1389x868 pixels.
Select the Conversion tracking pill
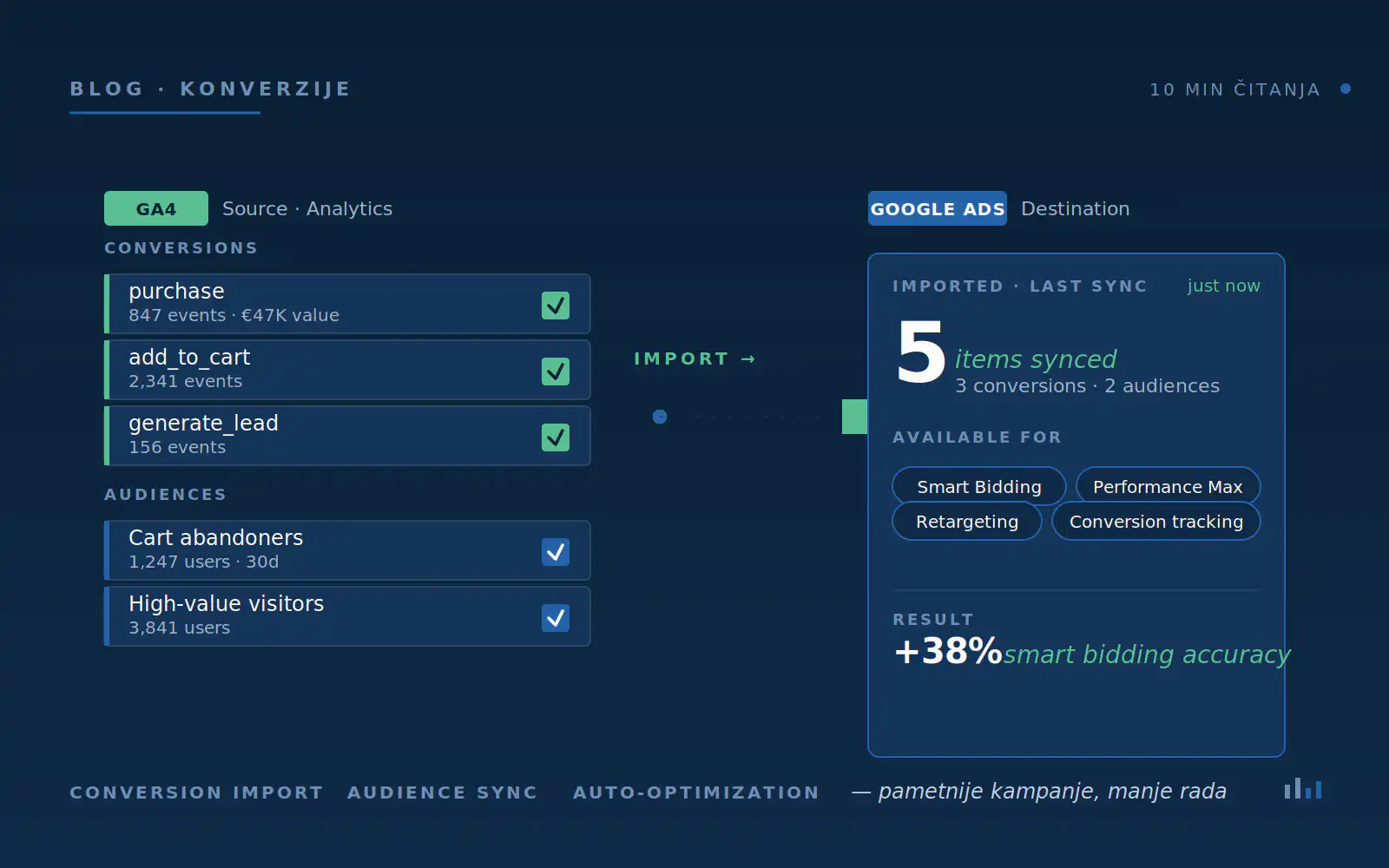click(x=1156, y=521)
